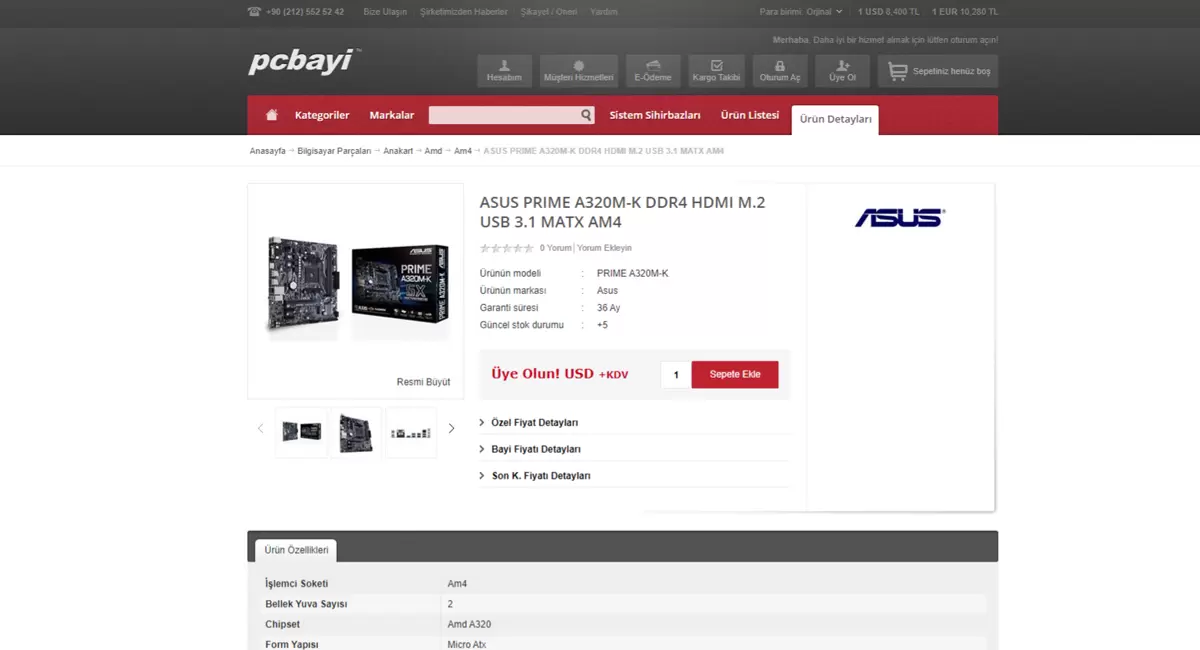Screen dimensions: 1200x650
Task: Click Anakart breadcrumb
Action: (398, 151)
